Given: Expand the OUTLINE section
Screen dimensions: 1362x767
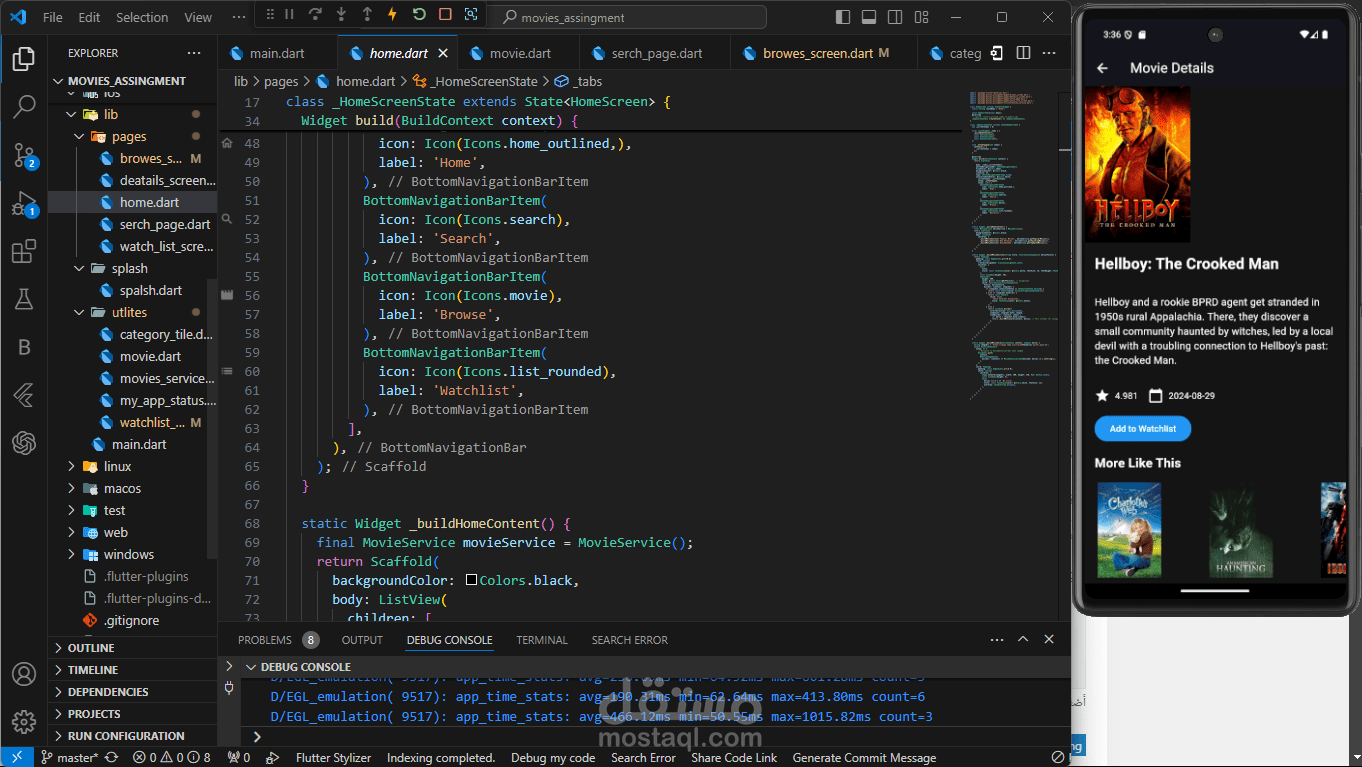Looking at the screenshot, I should point(133,648).
